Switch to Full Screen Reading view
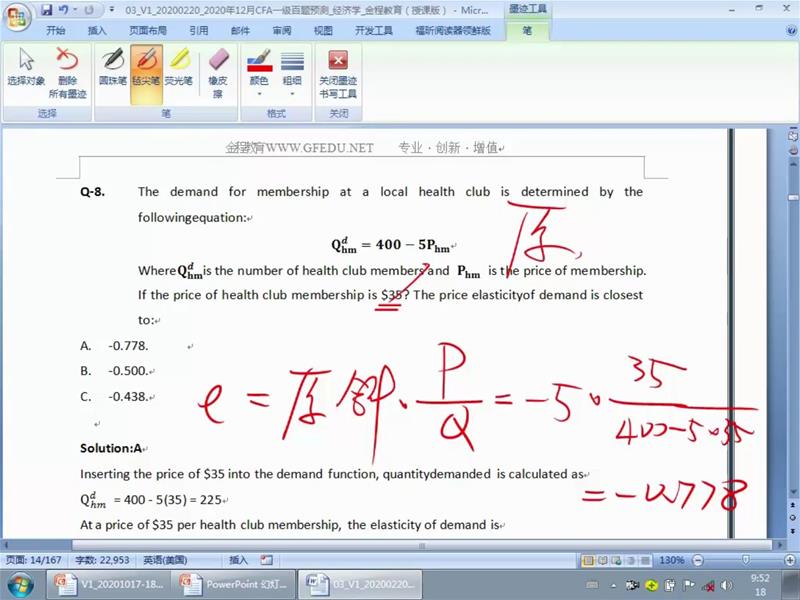This screenshot has width=800, height=600. coord(603,561)
